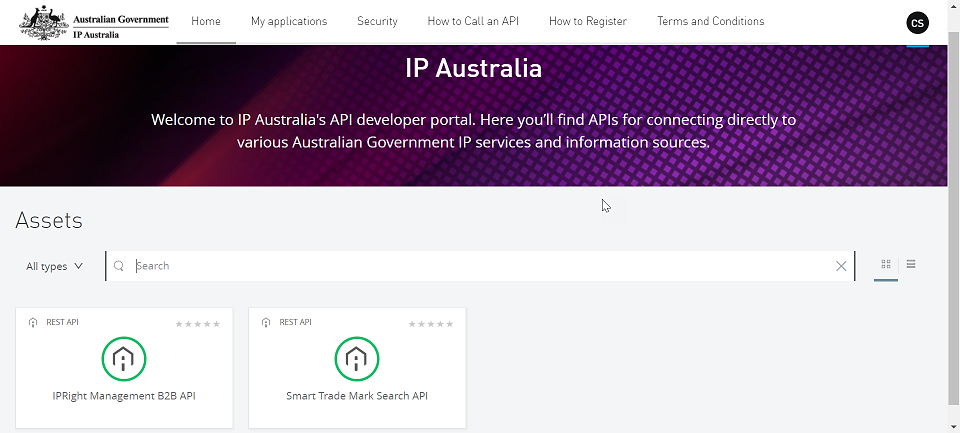Click the REST API label on IPRight card
Image resolution: width=960 pixels, height=433 pixels.
pos(62,322)
